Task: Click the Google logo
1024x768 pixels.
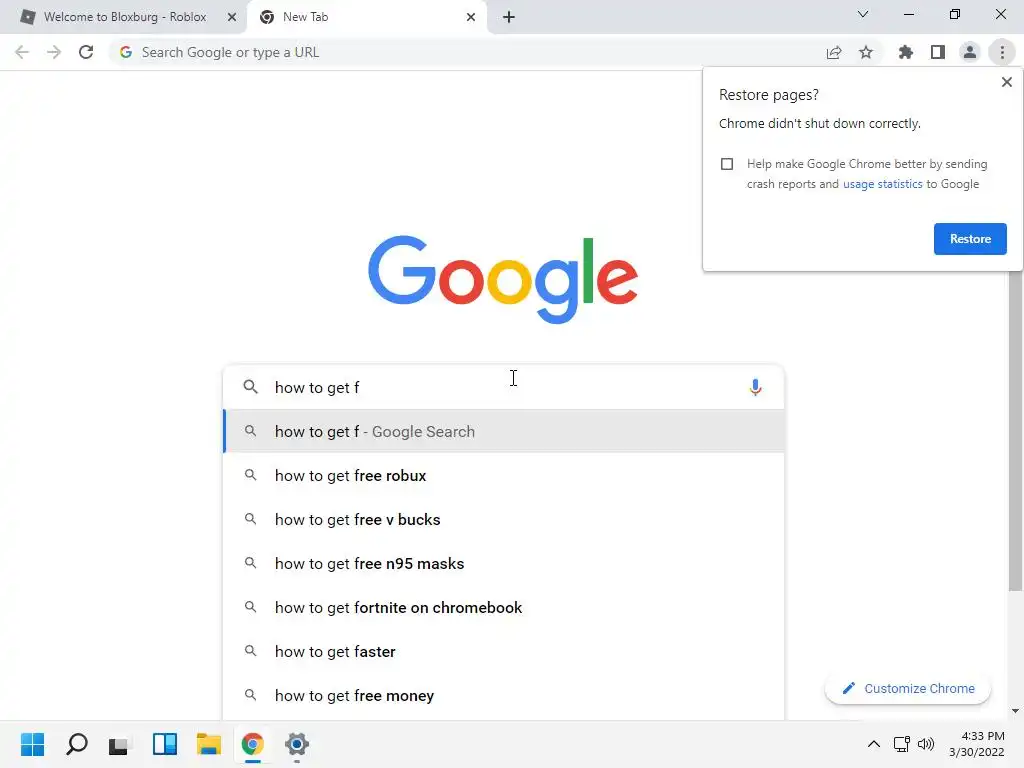Action: (503, 279)
